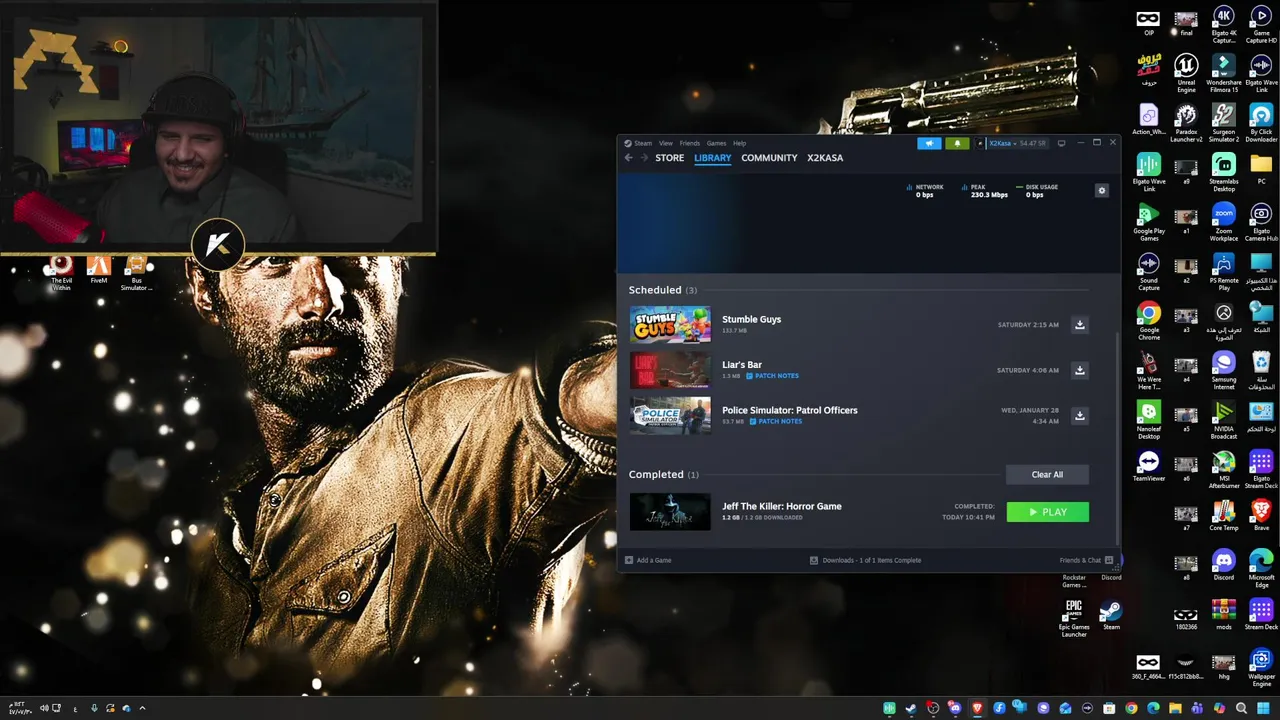Select FiveM desktop icon

[x=98, y=269]
